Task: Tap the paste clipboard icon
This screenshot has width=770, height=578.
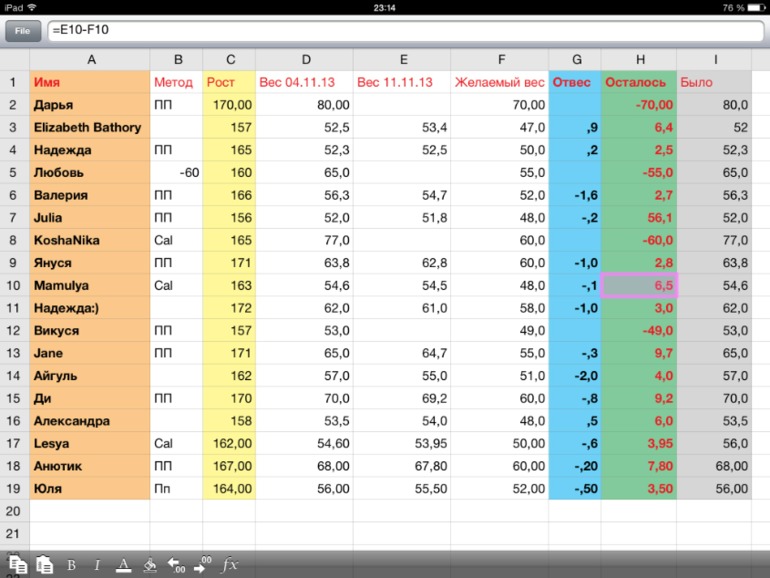Action: [45, 565]
